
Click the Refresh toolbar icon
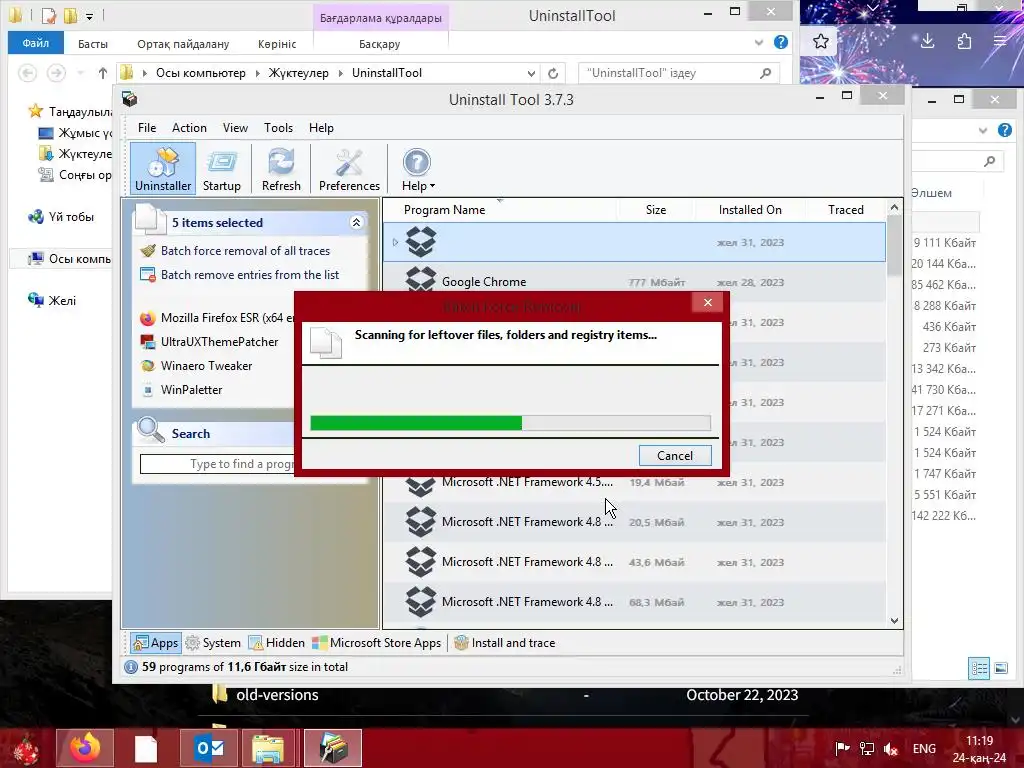[x=281, y=168]
